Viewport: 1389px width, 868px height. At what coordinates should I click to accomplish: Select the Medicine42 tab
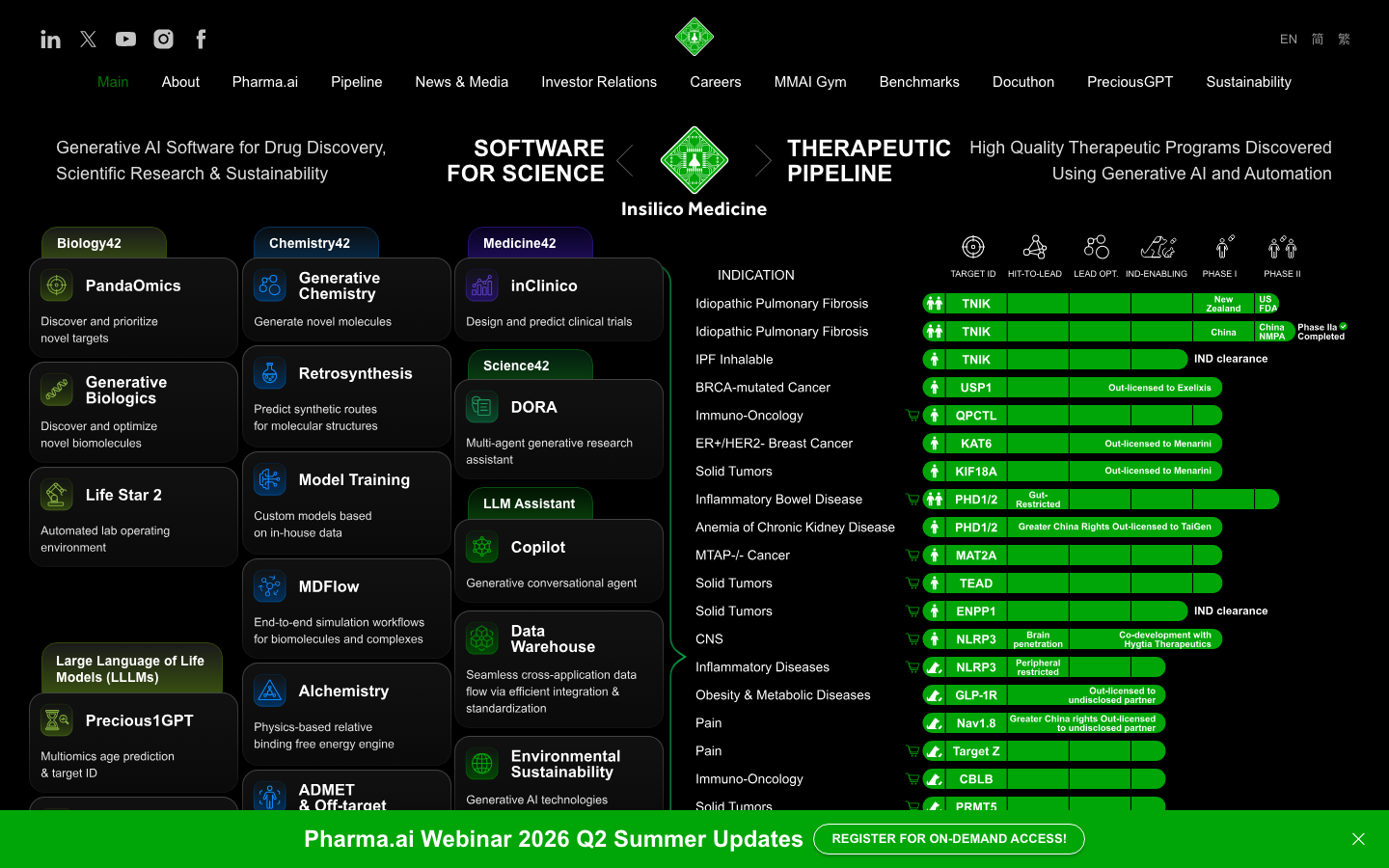pos(531,243)
